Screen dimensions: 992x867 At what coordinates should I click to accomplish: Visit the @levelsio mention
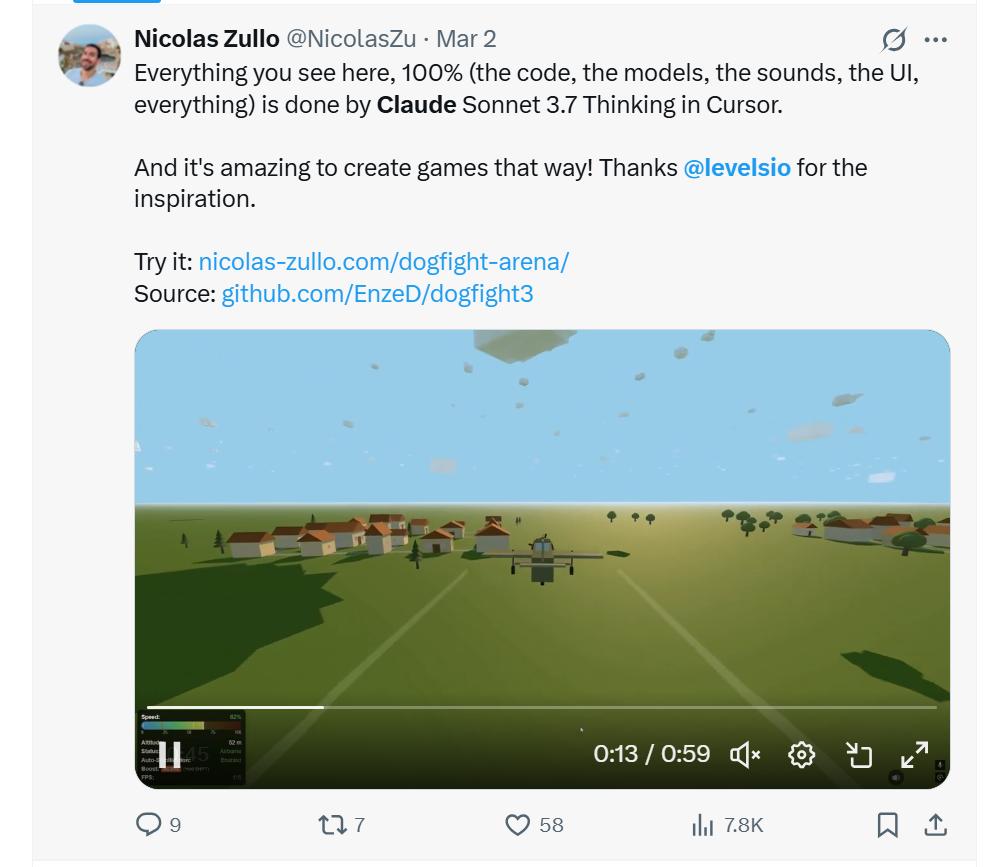[737, 168]
